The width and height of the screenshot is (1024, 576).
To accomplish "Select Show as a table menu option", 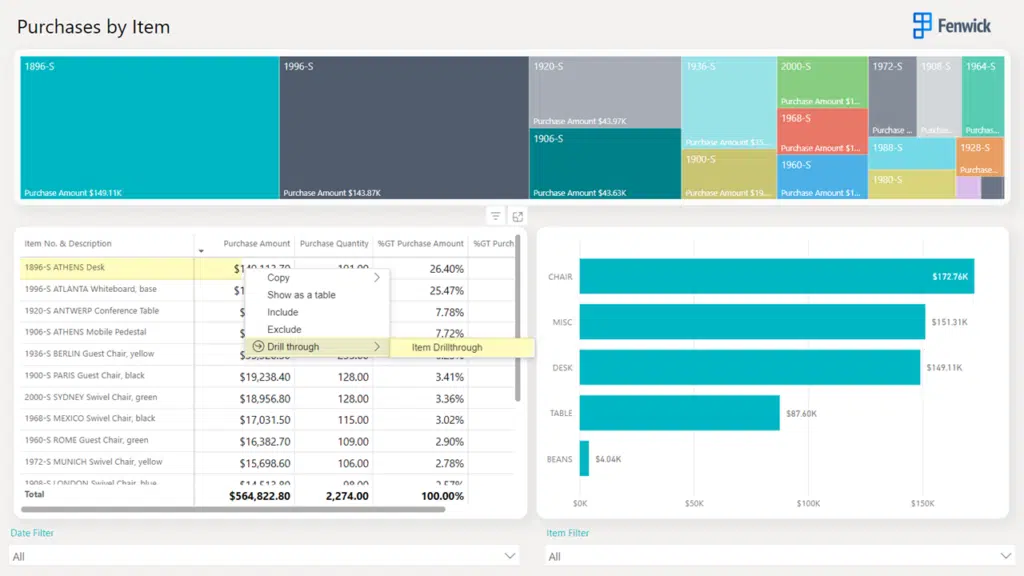I will pos(301,295).
